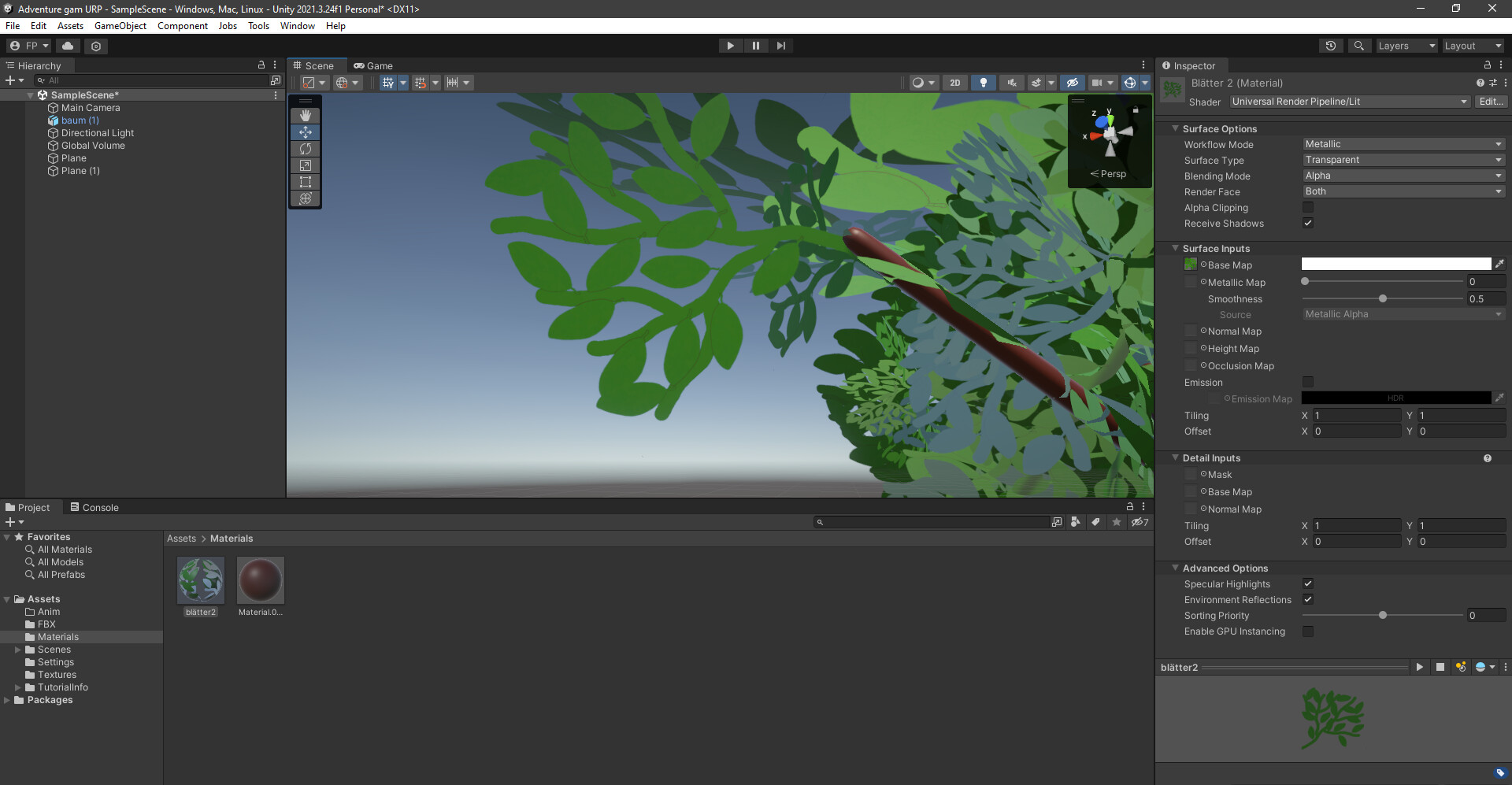Screen dimensions: 1512x785
Task: Select the Material.0 thumbnail in Project panel
Action: (x=260, y=579)
